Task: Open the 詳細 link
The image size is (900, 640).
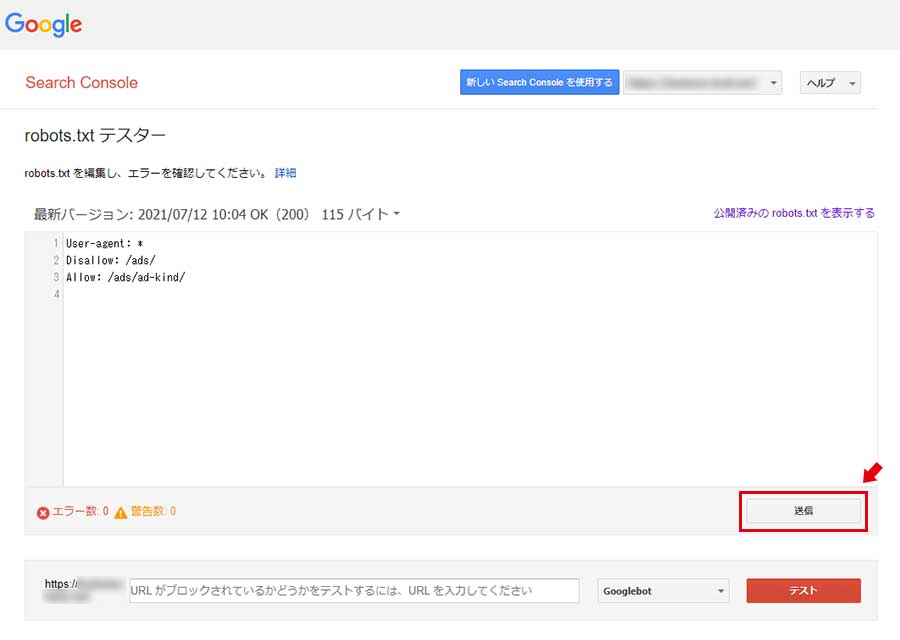Action: 285,173
